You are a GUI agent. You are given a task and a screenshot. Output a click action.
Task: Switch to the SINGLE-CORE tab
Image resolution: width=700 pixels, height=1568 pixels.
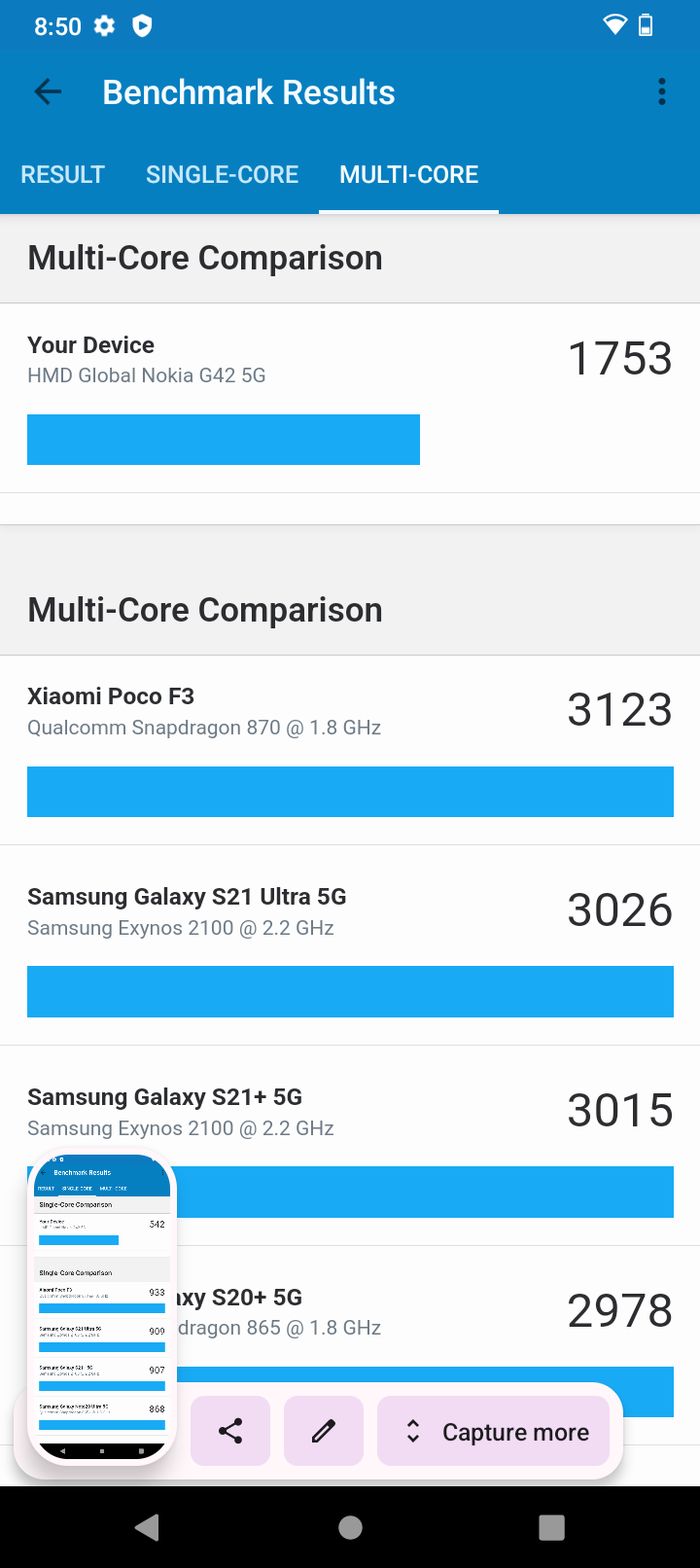tap(222, 174)
